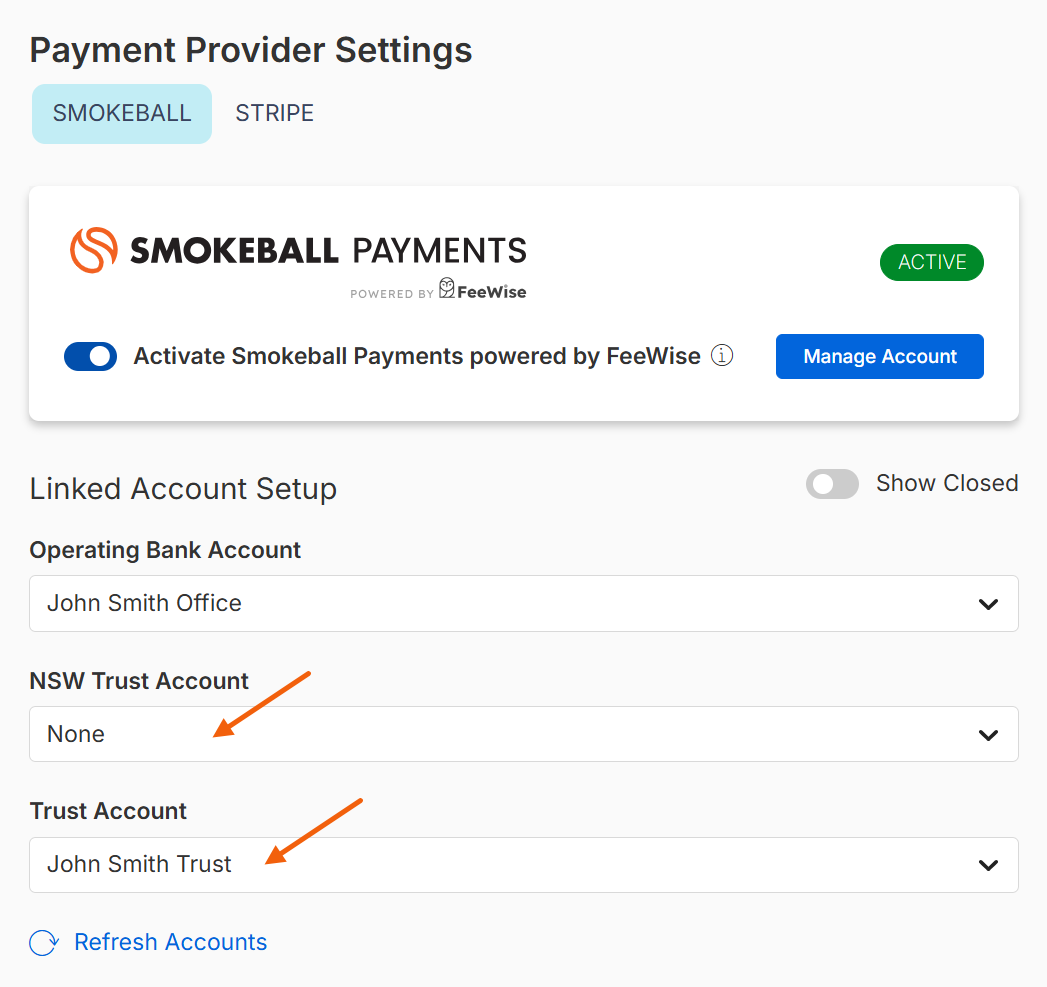Viewport: 1047px width, 987px height.
Task: Click the circular refresh arrow icon
Action: pyautogui.click(x=44, y=943)
